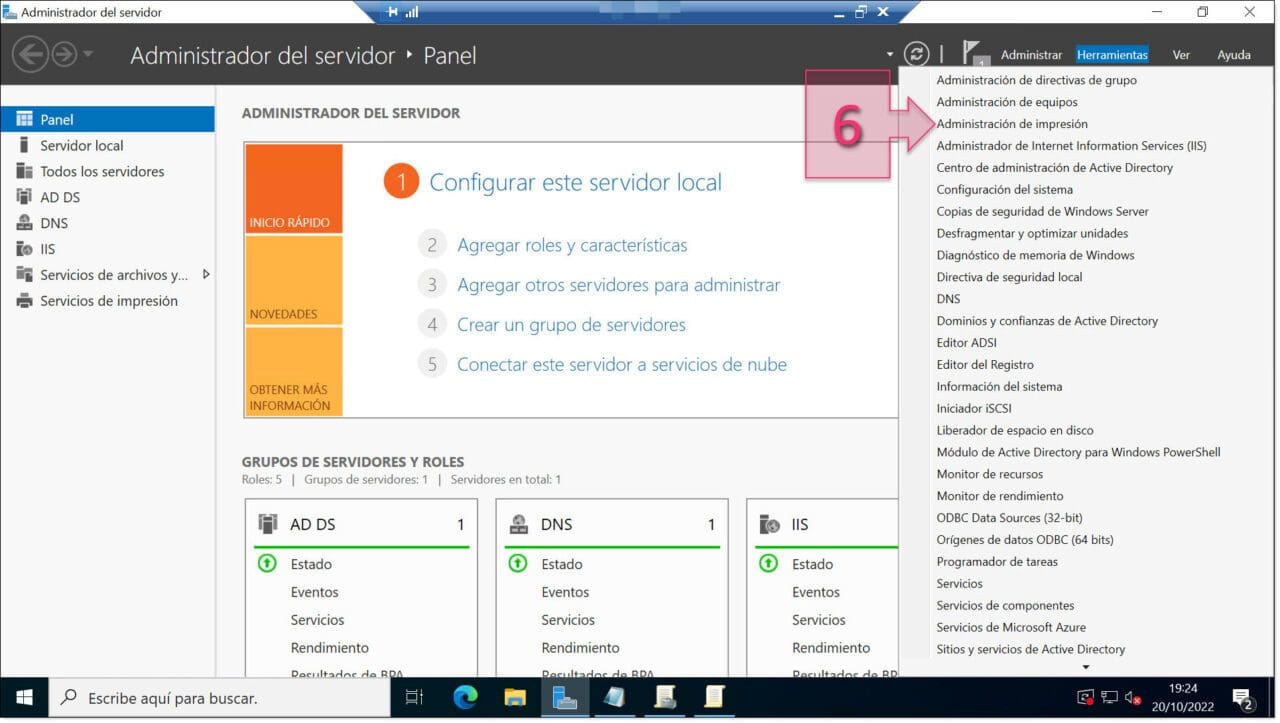Image resolution: width=1280 pixels, height=723 pixels.
Task: Open the Administrar menu
Action: coord(1031,55)
